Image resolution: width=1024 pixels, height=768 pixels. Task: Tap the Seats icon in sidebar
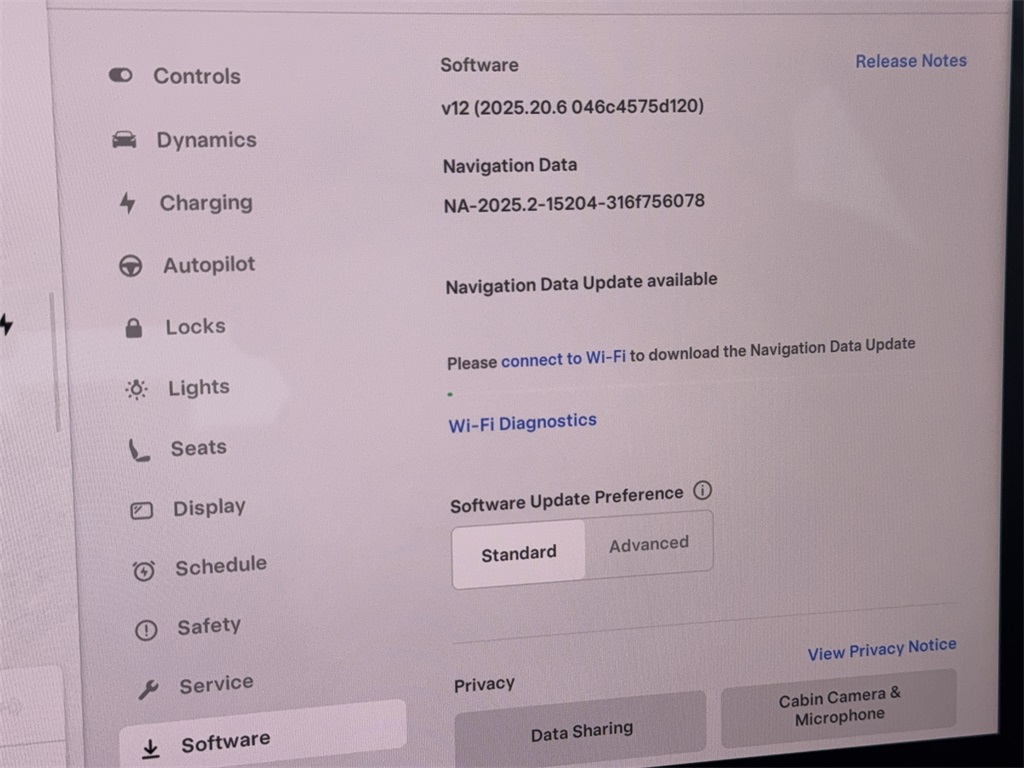(x=139, y=450)
